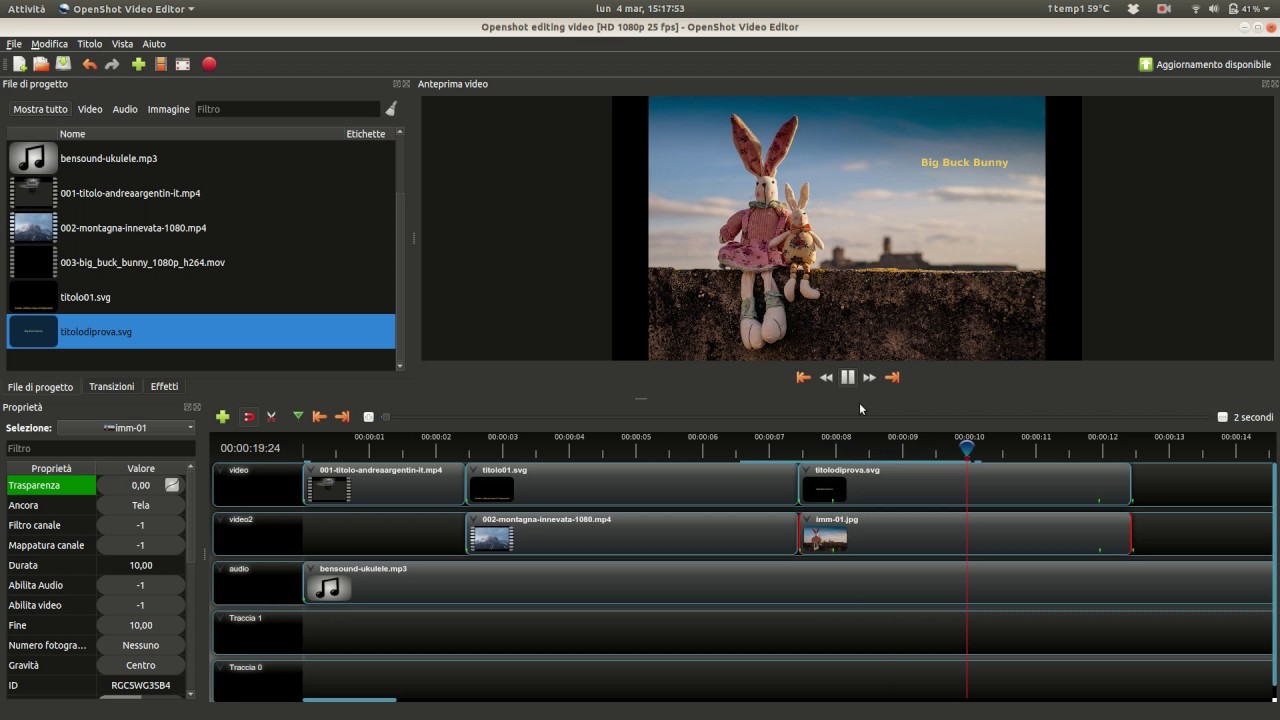Open a project with the folder icon

click(x=41, y=64)
